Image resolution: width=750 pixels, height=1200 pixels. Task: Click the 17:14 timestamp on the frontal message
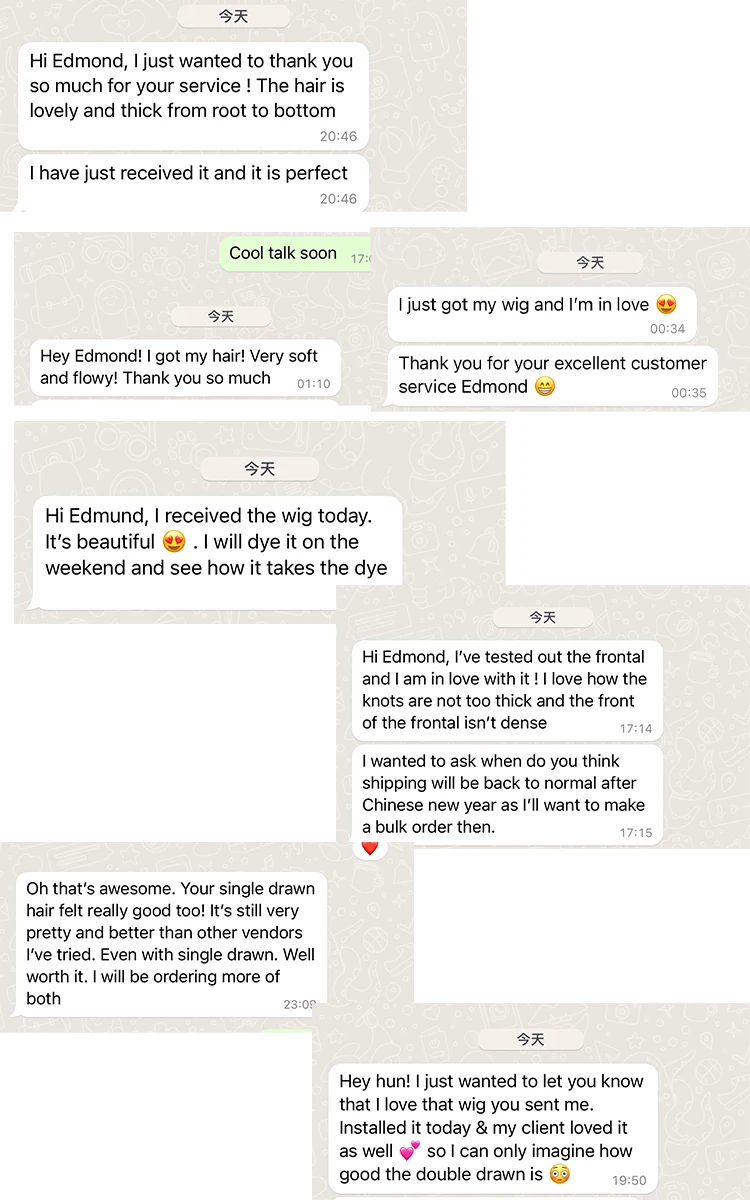(x=635, y=729)
